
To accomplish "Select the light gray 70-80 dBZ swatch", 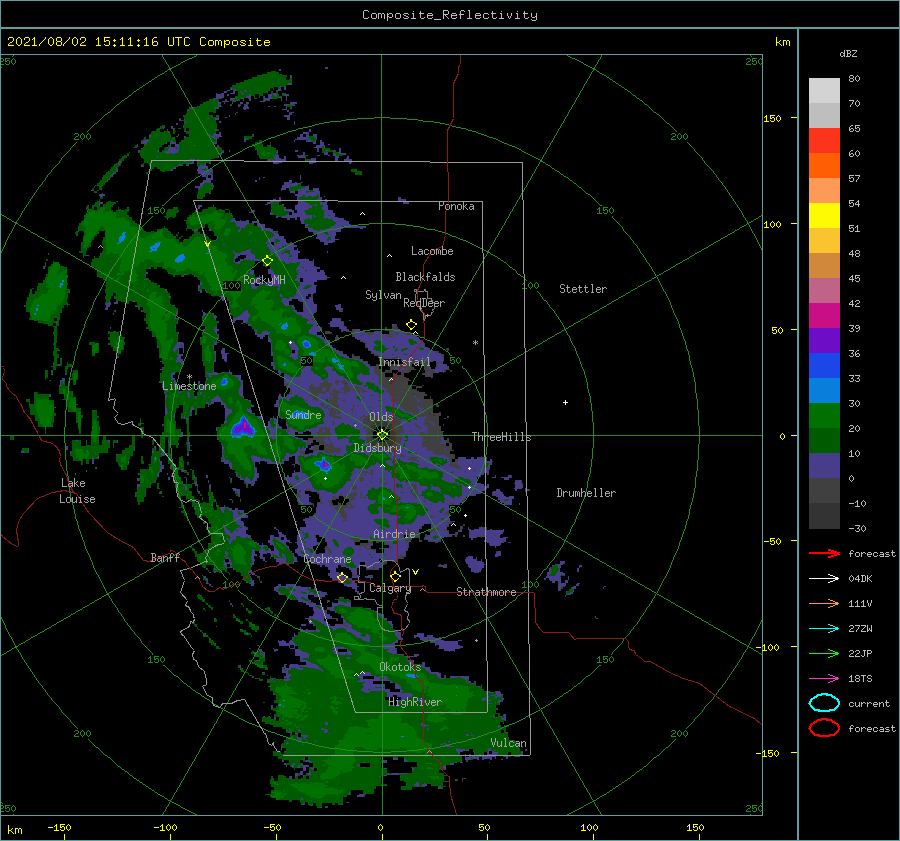I will click(824, 91).
